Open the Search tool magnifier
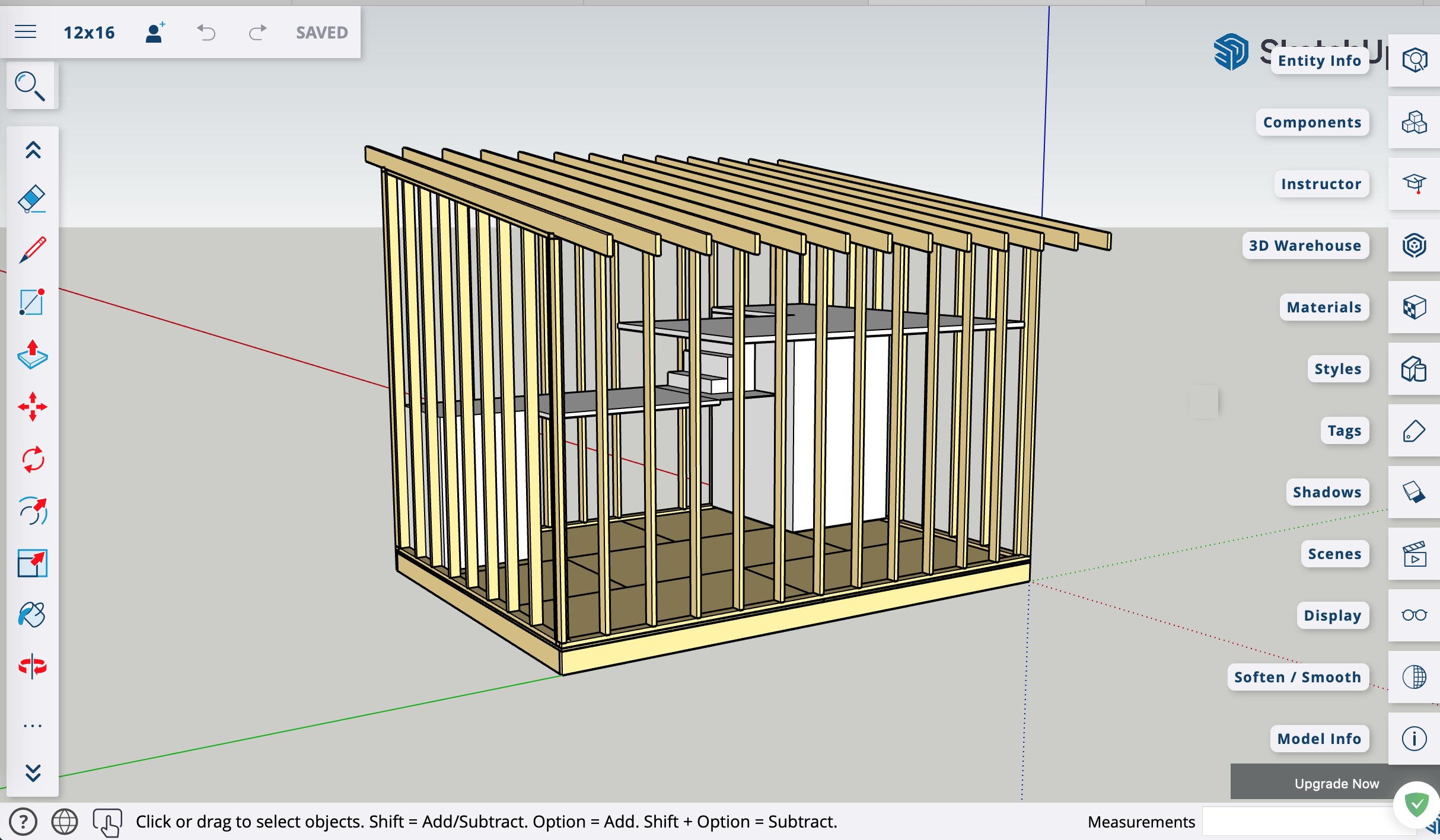 point(30,86)
